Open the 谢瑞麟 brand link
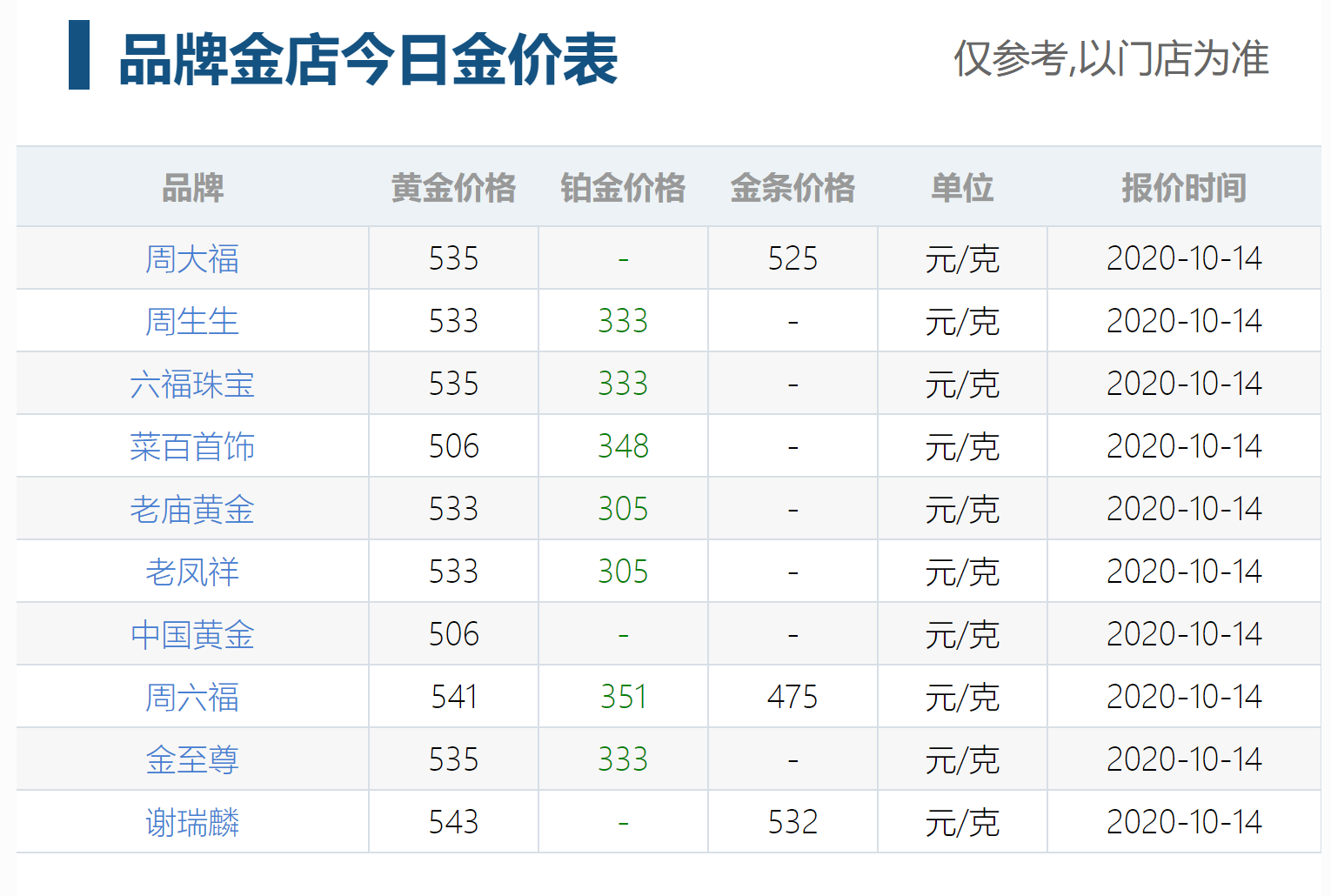 [192, 822]
